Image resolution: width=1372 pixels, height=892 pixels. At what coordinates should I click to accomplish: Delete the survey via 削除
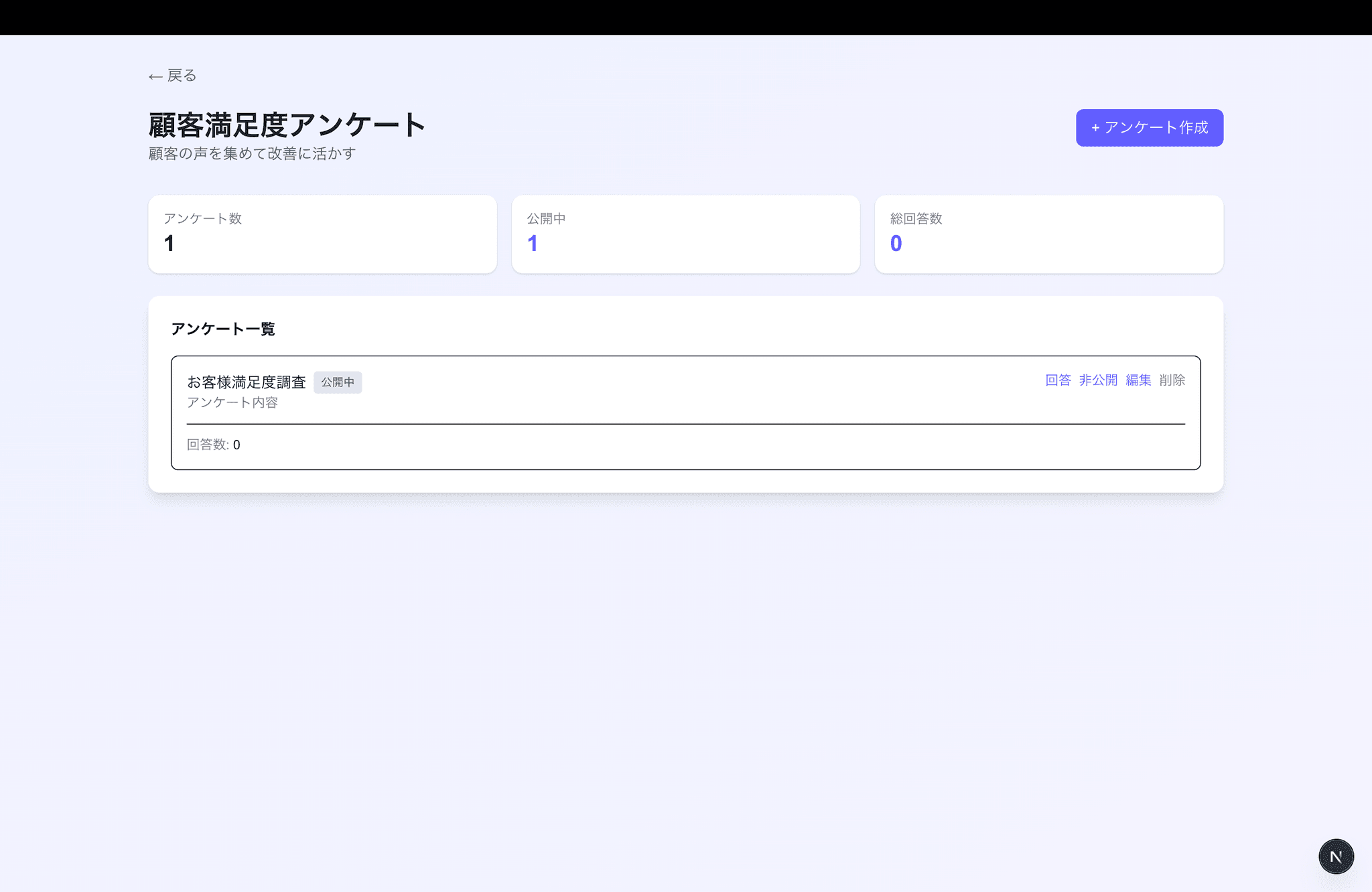point(1172,380)
